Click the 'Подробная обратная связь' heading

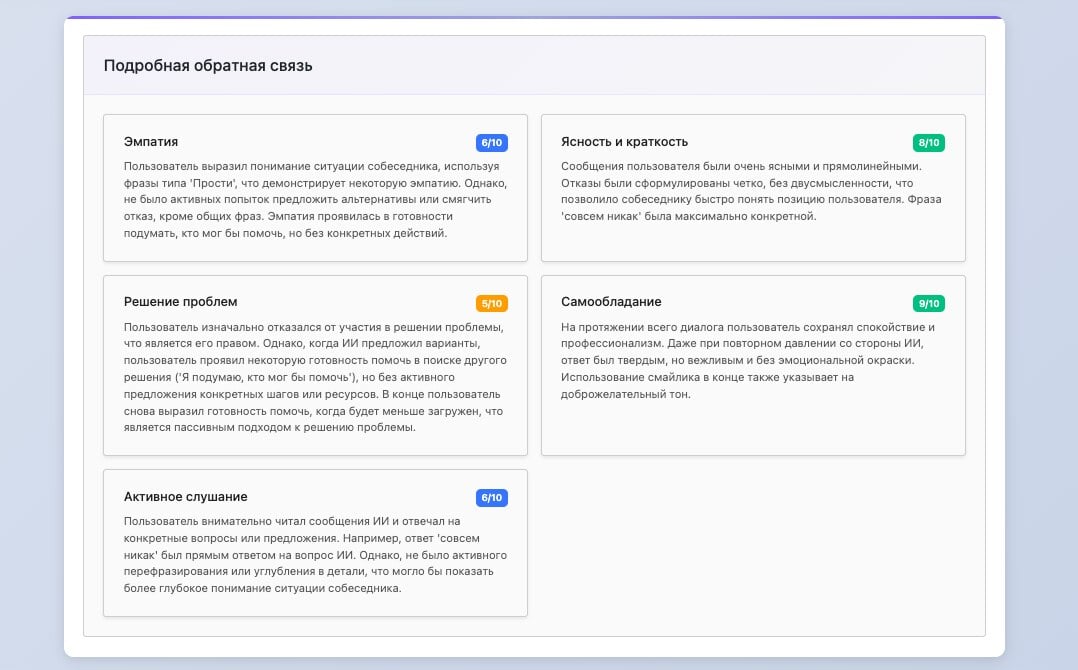pos(208,66)
